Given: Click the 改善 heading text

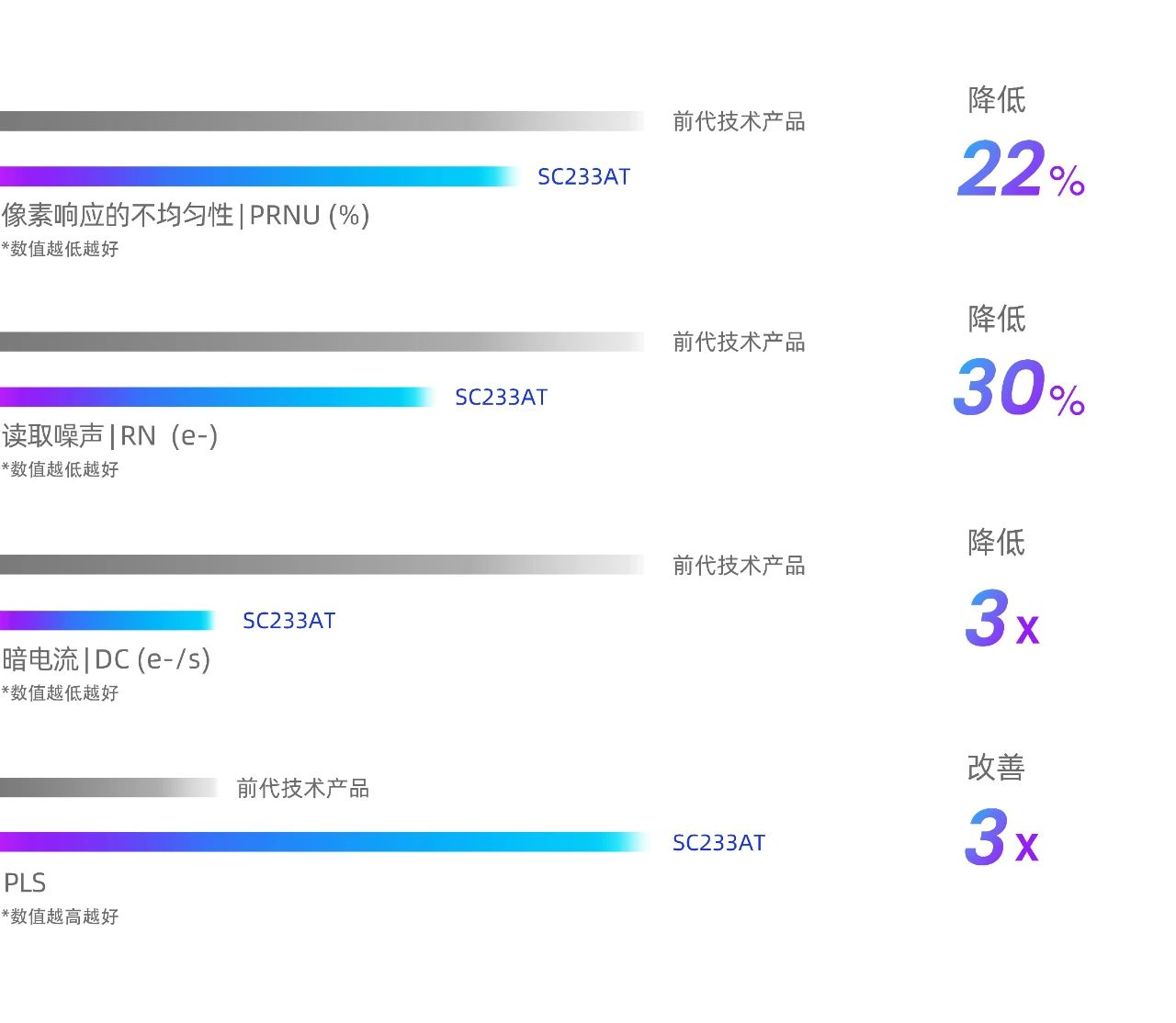Looking at the screenshot, I should coord(995,767).
